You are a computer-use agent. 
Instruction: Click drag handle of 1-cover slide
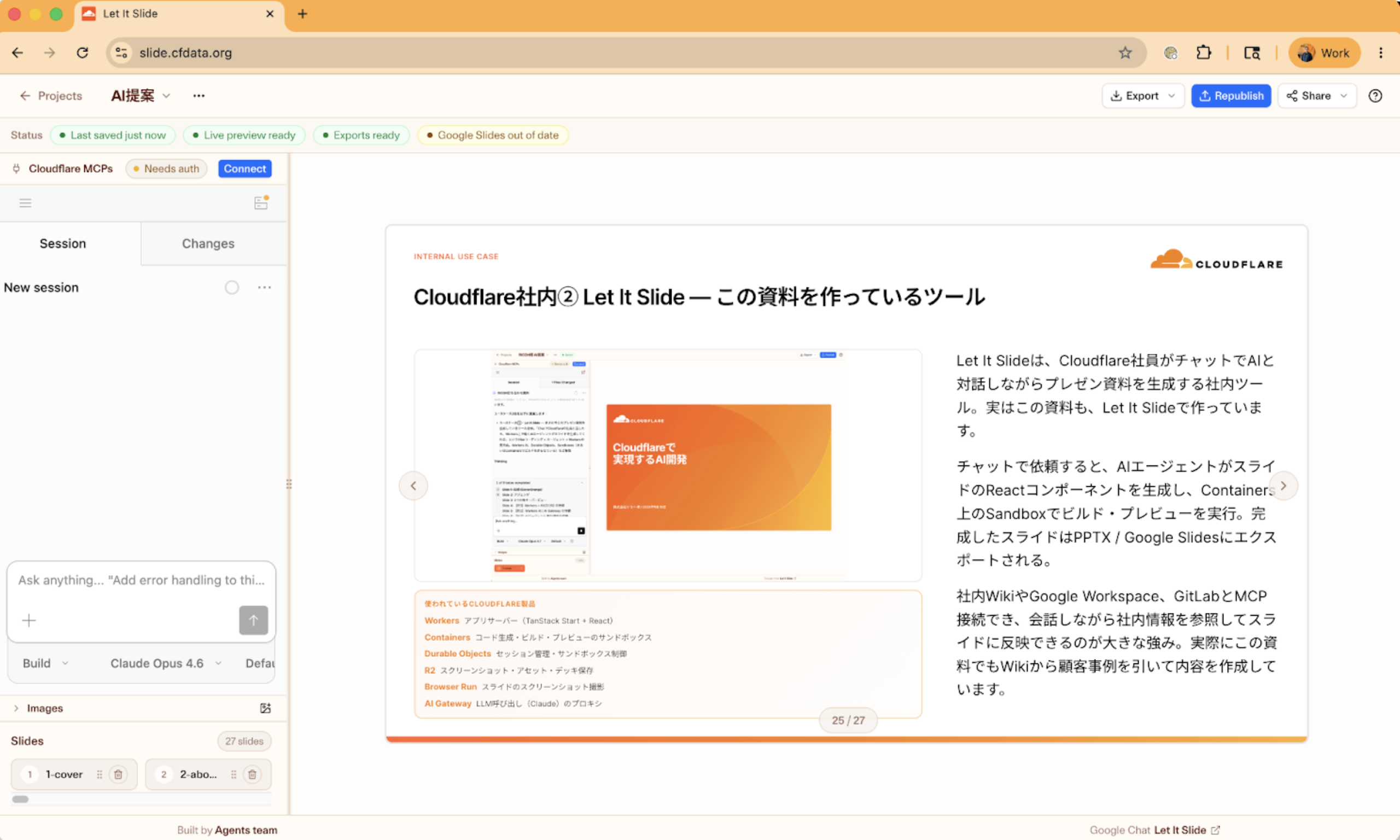click(100, 774)
